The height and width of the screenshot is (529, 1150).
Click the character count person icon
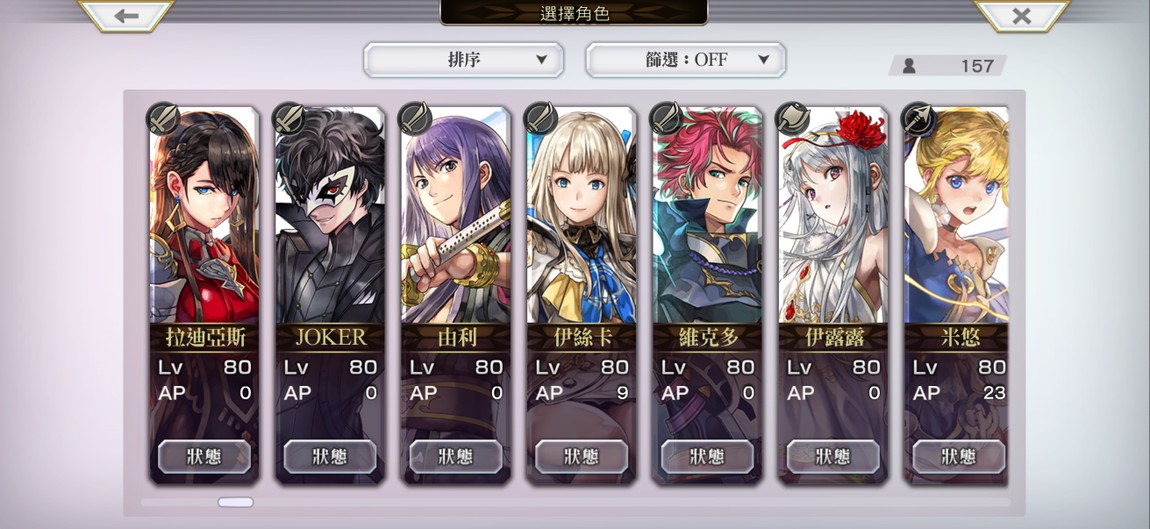click(909, 66)
